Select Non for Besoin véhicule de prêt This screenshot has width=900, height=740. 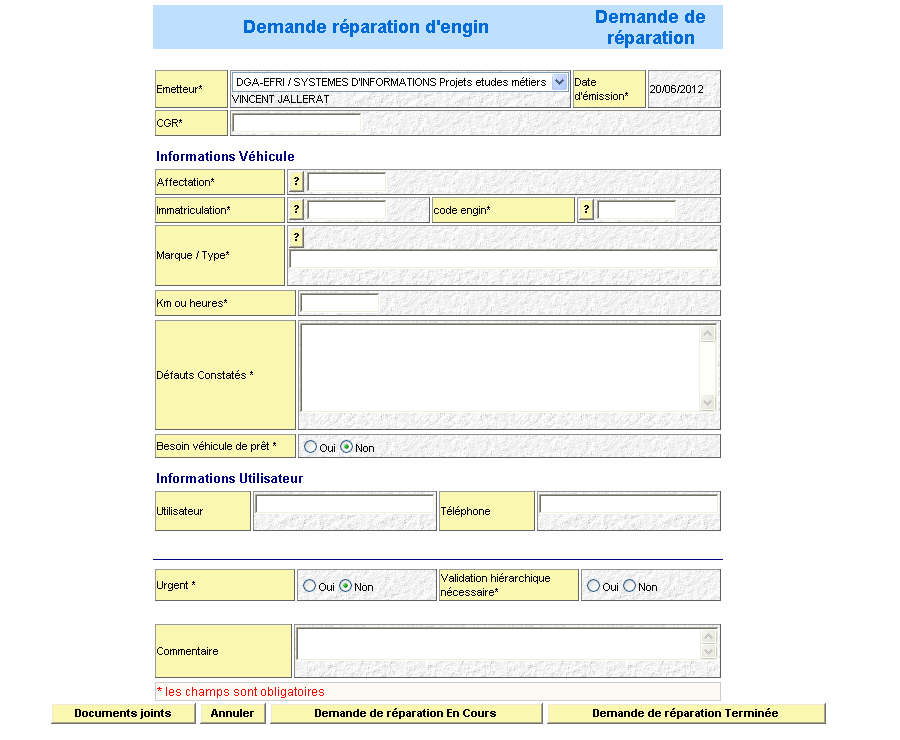pyautogui.click(x=347, y=447)
